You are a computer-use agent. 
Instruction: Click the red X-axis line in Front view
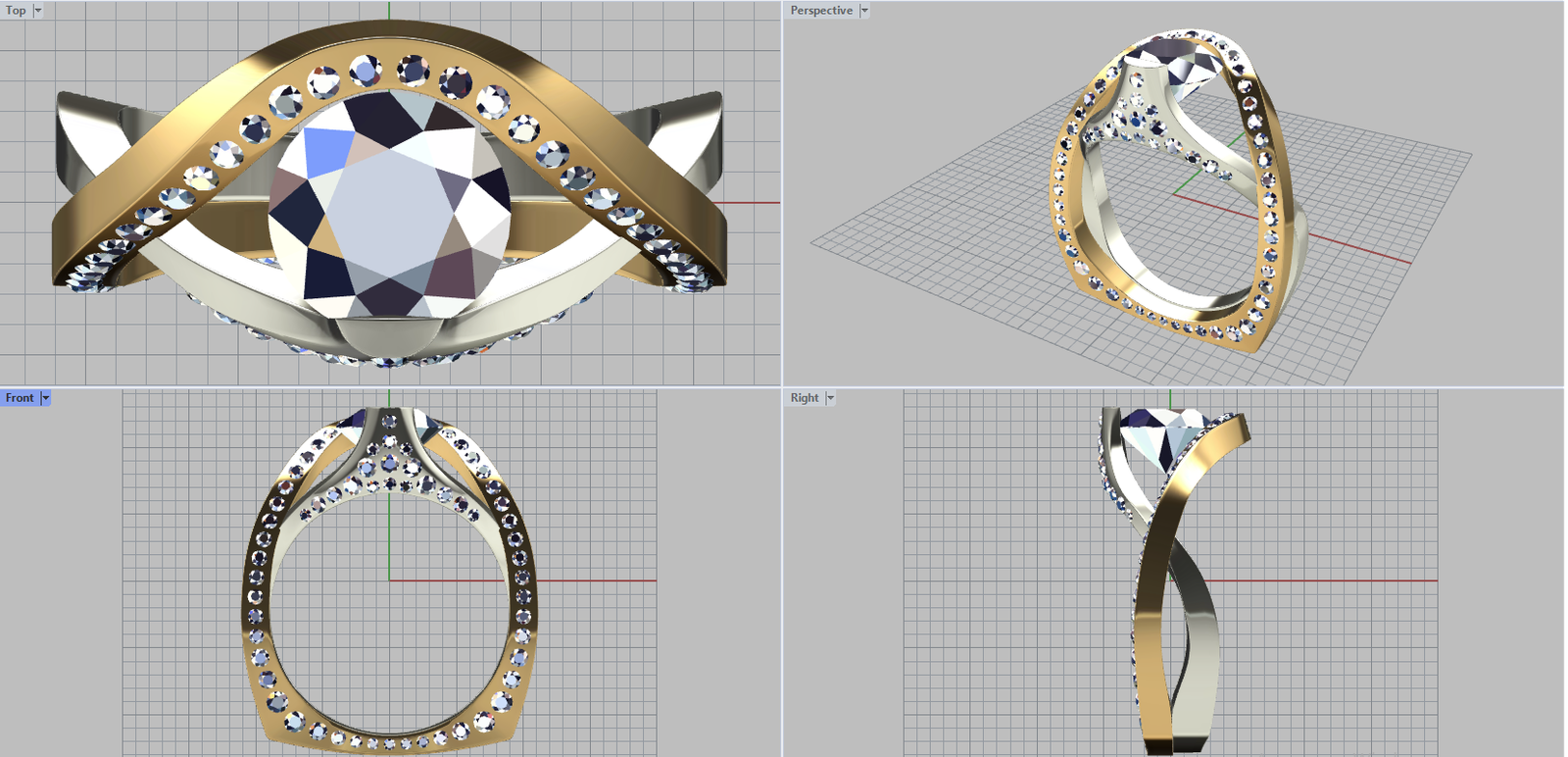pos(588,580)
